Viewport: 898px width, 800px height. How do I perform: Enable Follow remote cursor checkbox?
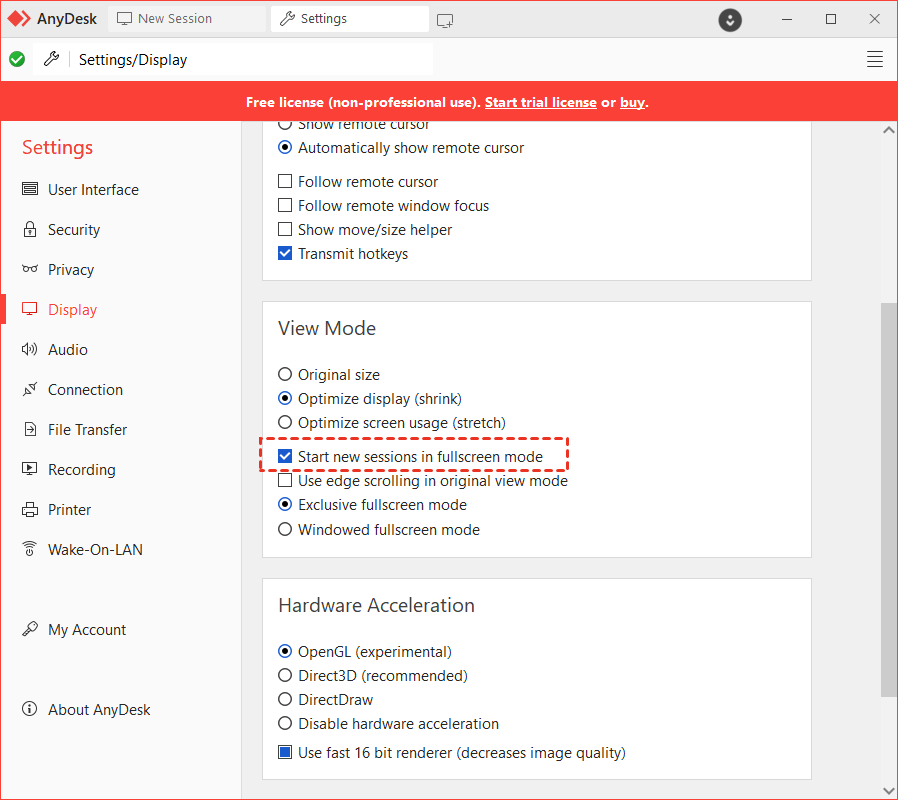285,182
